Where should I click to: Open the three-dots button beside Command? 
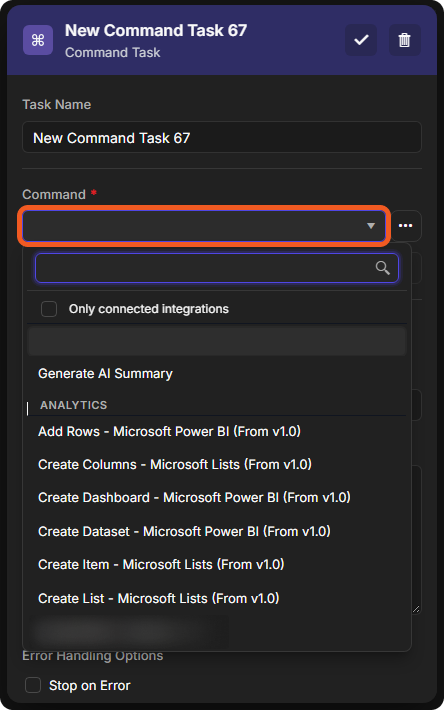(406, 225)
